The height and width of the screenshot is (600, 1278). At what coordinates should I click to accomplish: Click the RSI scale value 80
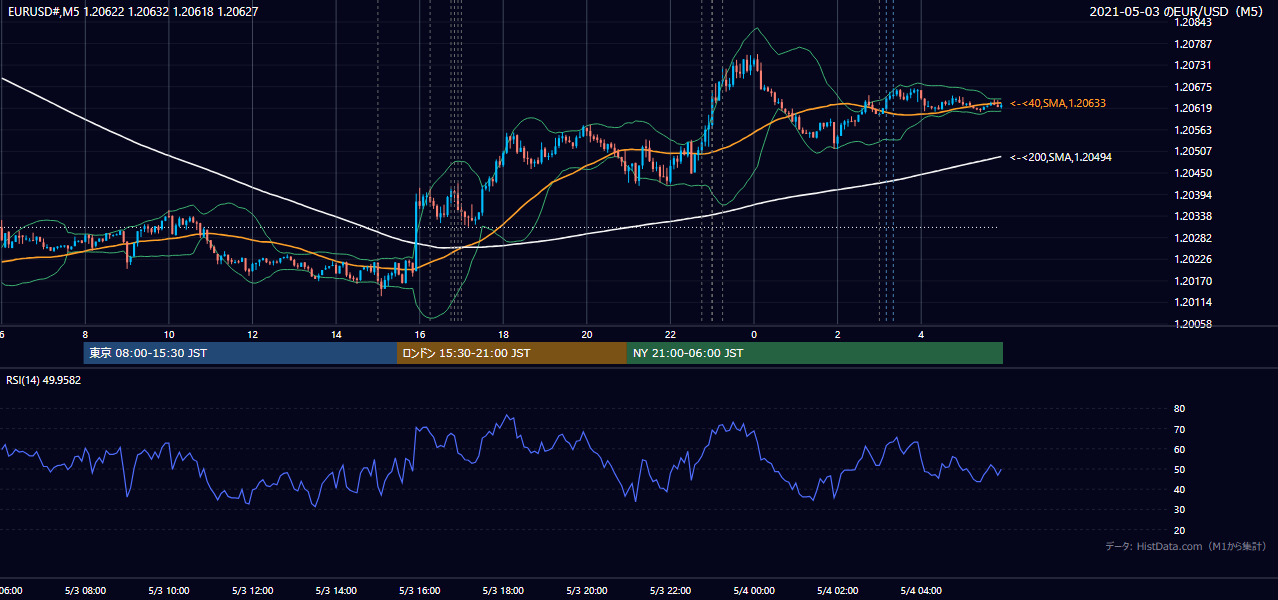tap(1179, 409)
